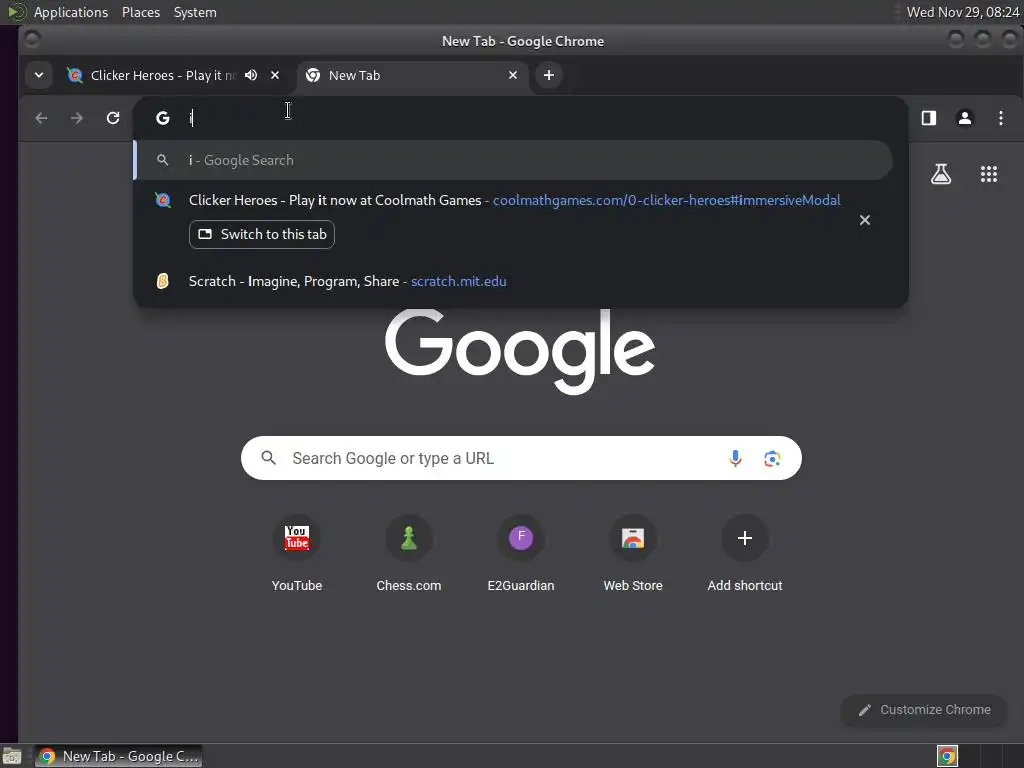This screenshot has width=1024, height=768.
Task: Open the Chess.com shortcut
Action: [x=409, y=554]
